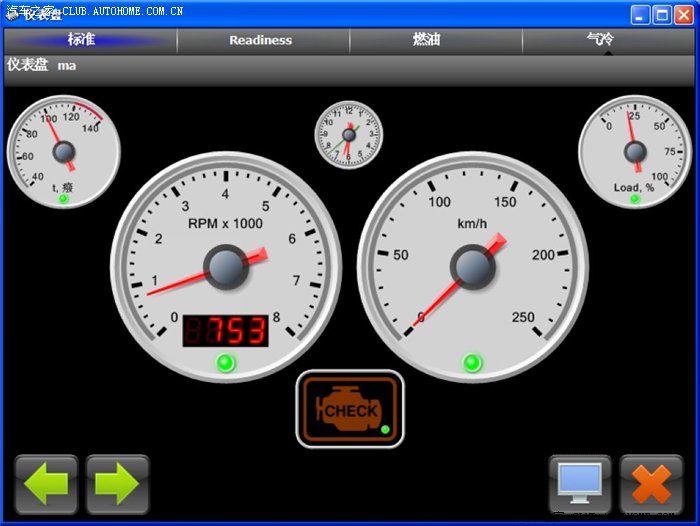Click the orange X exit button
The image size is (700, 526).
click(x=651, y=485)
